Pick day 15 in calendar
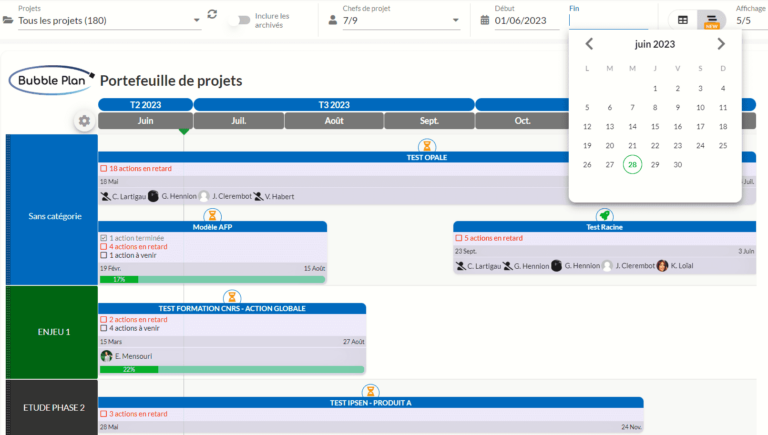This screenshot has height=435, width=768. tap(655, 126)
